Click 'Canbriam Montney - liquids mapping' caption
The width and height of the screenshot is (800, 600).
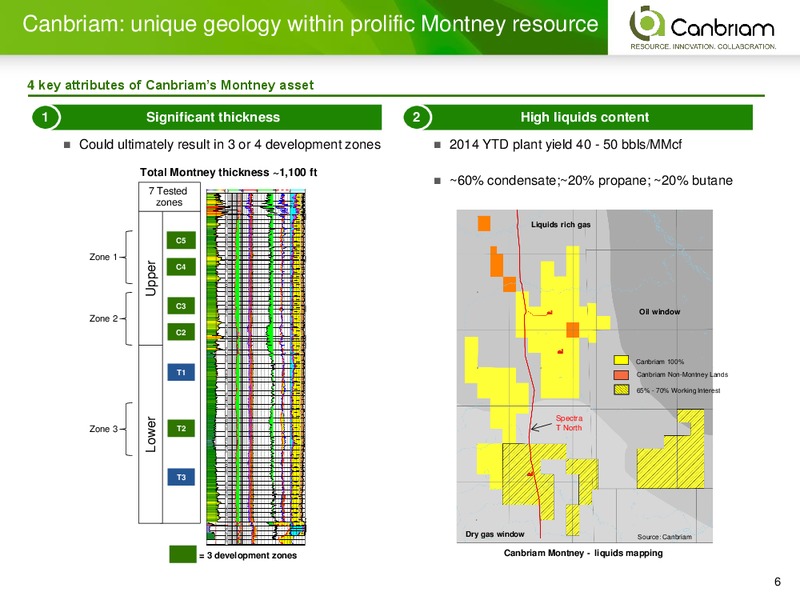click(x=583, y=553)
